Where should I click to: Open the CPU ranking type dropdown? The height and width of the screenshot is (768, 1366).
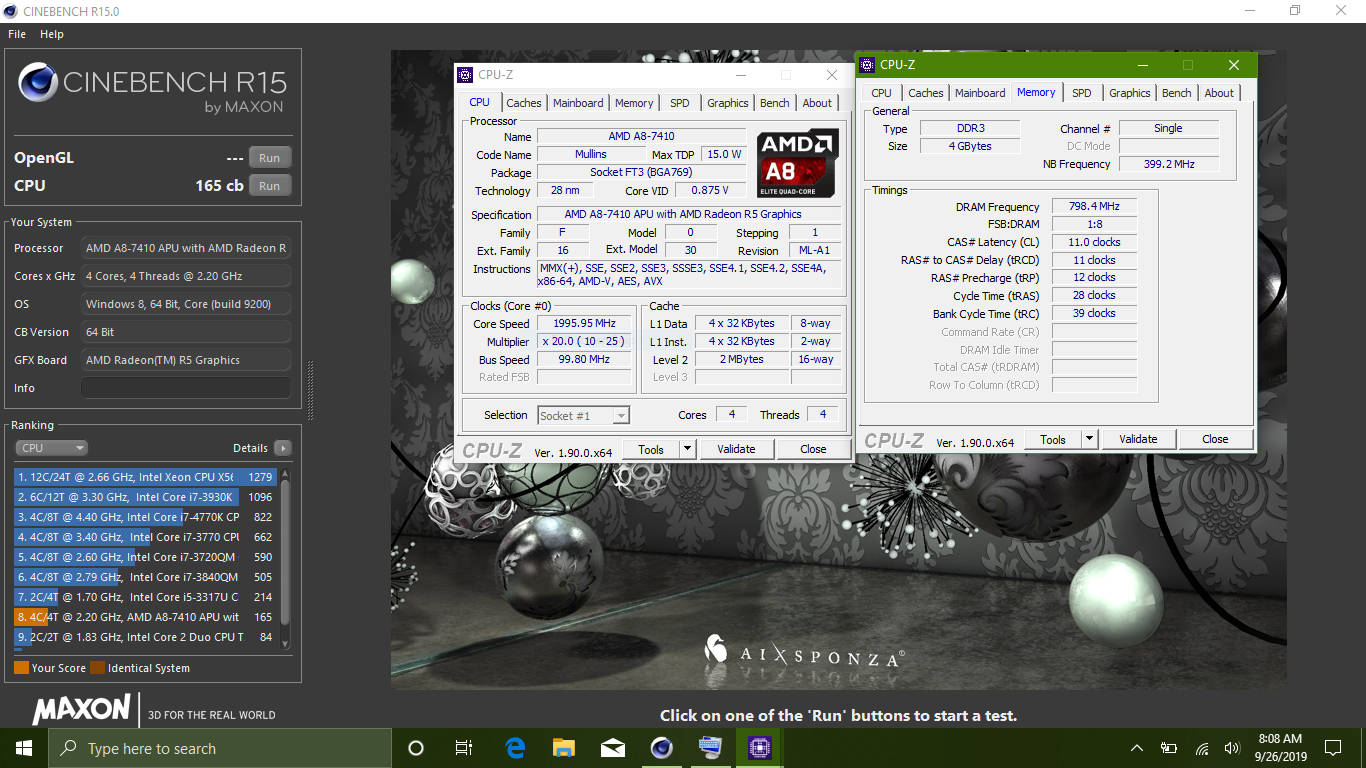click(x=52, y=448)
